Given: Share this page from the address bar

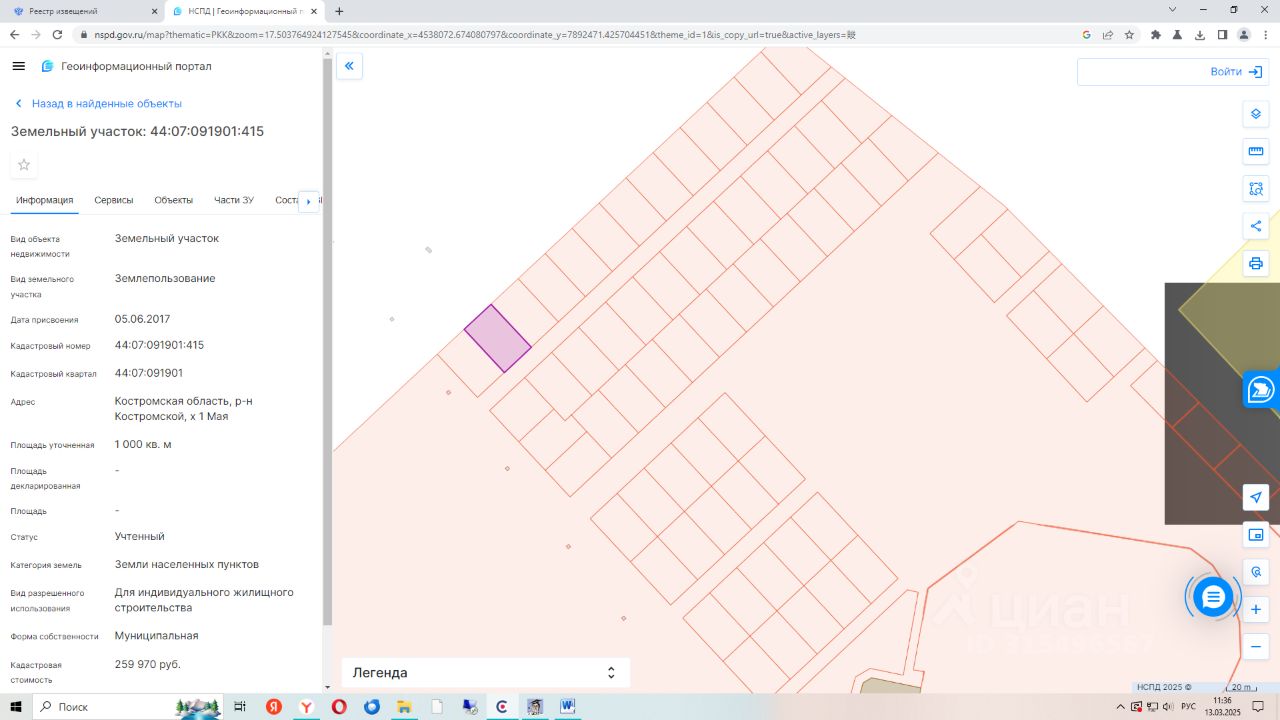Looking at the screenshot, I should pyautogui.click(x=1108, y=34).
